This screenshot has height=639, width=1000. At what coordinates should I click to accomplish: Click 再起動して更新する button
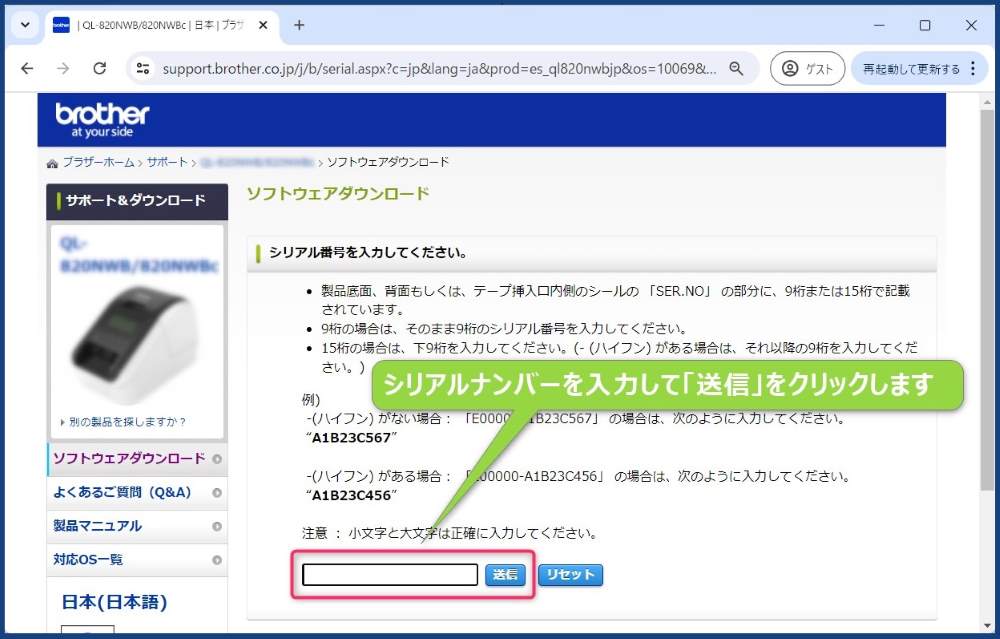[x=911, y=69]
